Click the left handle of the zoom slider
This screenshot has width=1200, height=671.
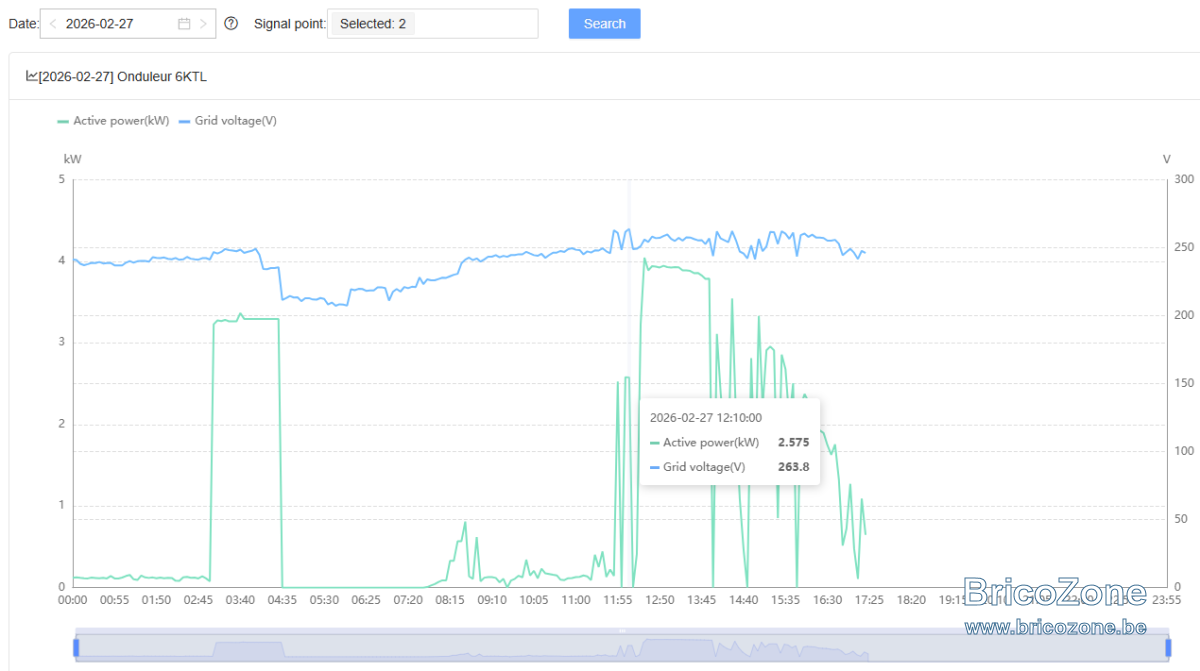(x=76, y=647)
